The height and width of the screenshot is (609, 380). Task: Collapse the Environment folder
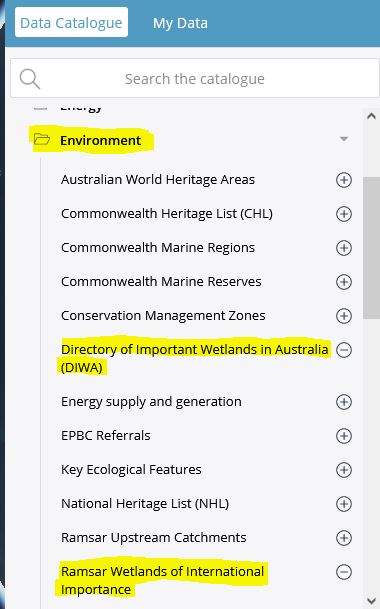(x=92, y=140)
